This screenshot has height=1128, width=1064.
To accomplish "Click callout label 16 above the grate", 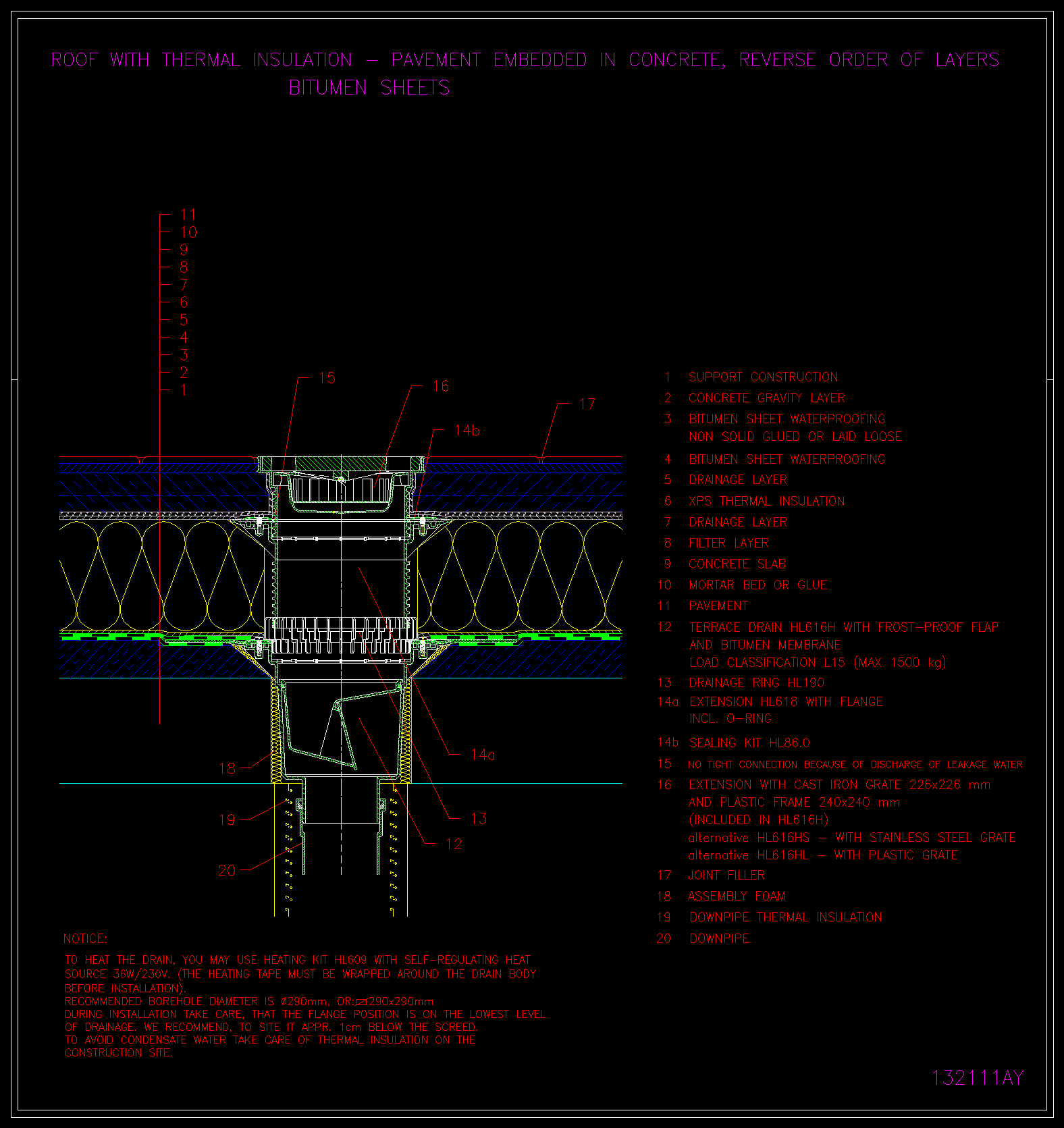I will click(441, 386).
